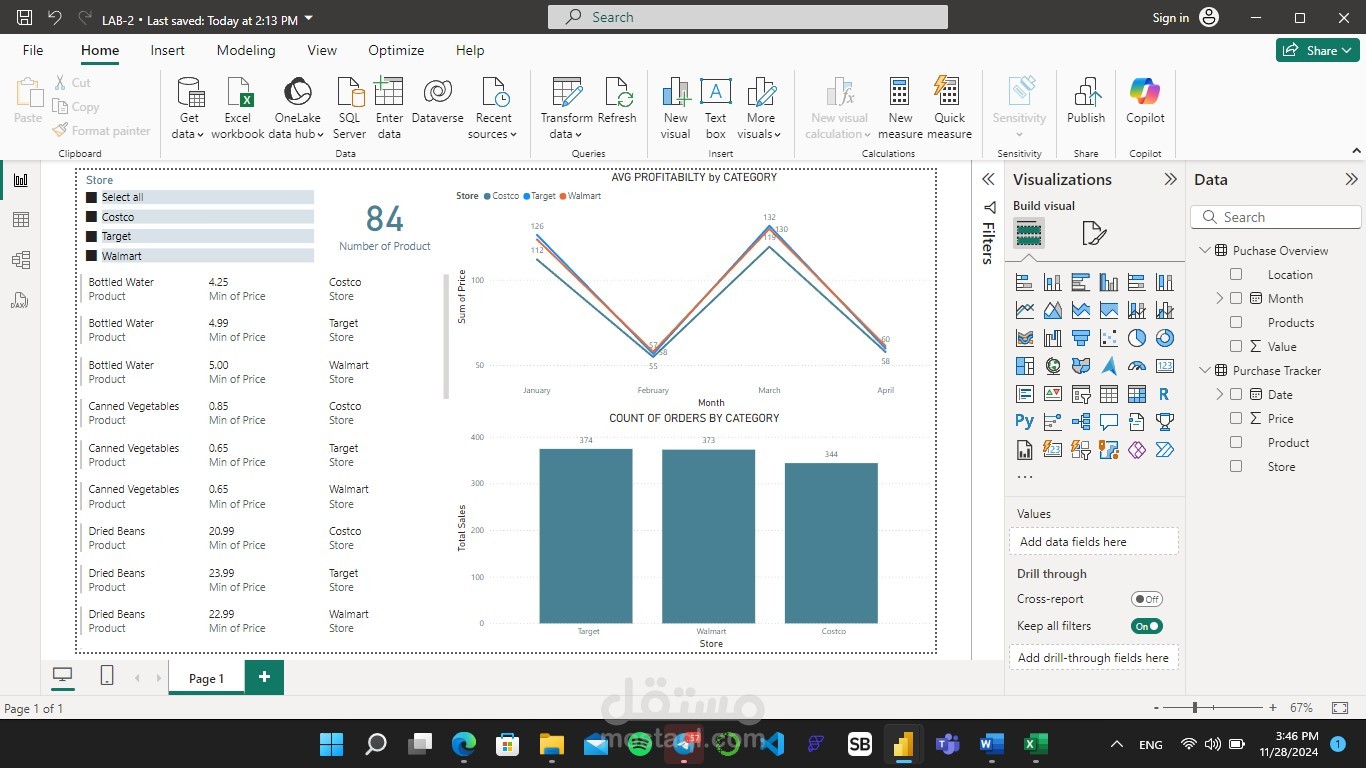Turn off Keep all filters
Screen dimensions: 1366x768
(x=1147, y=626)
